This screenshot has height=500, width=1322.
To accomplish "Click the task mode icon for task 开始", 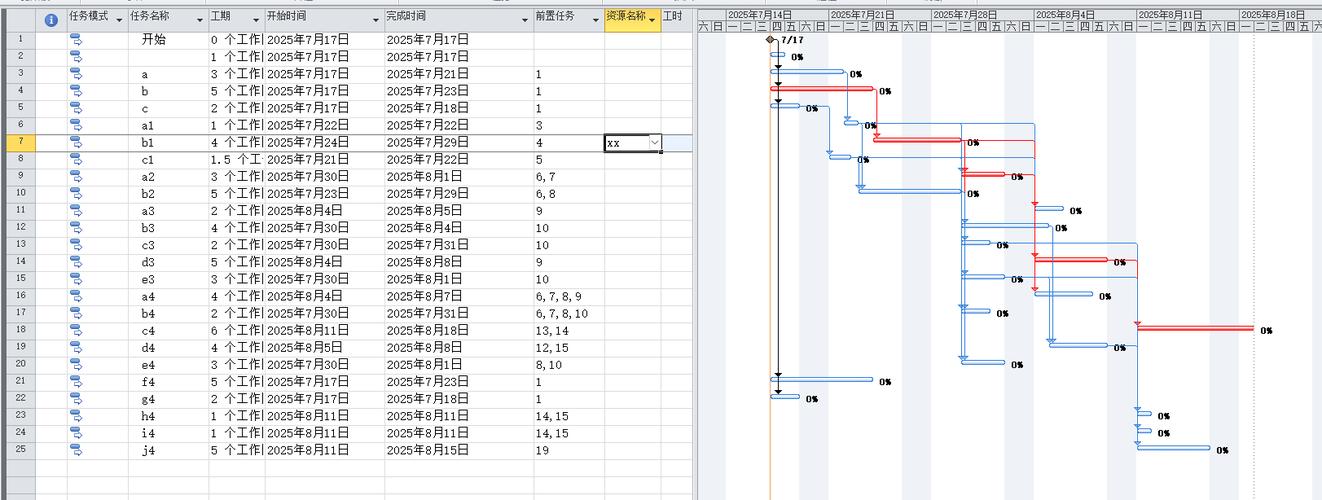I will (x=76, y=40).
